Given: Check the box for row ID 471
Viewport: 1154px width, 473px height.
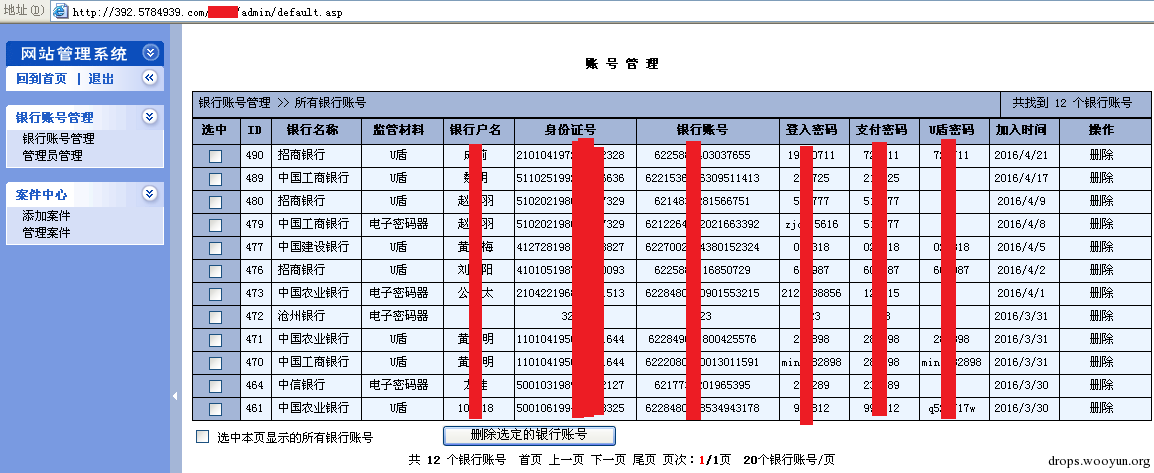Looking at the screenshot, I should click(x=215, y=340).
